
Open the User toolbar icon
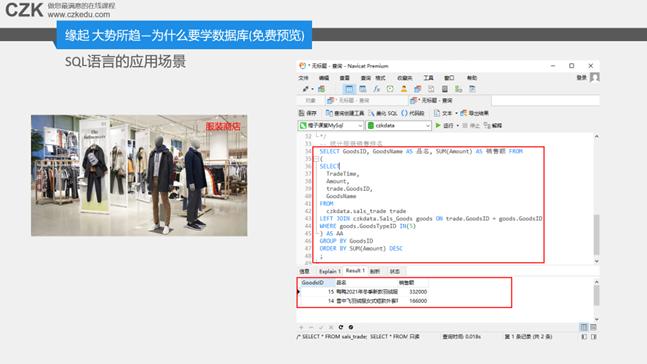(404, 89)
